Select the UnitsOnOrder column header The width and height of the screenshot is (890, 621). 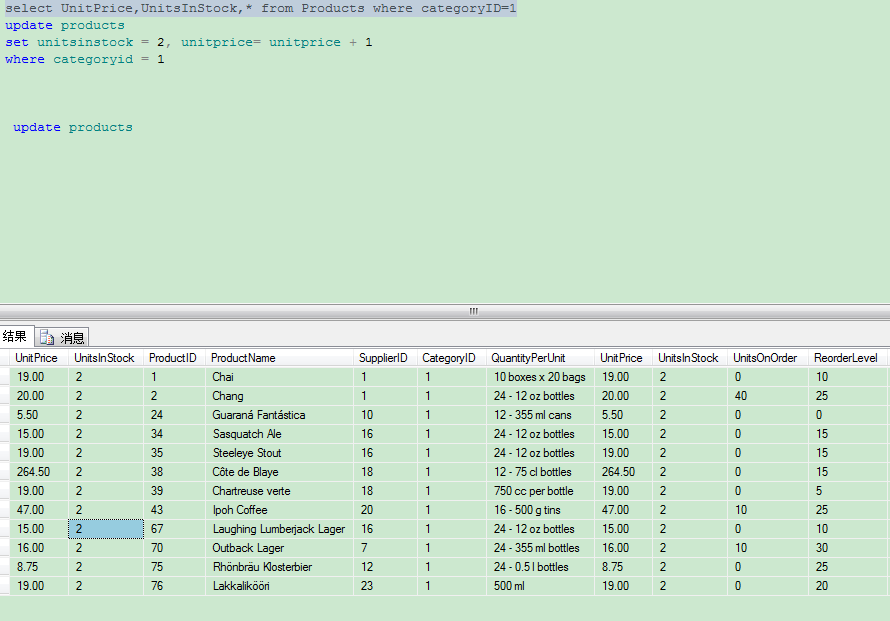pos(767,358)
